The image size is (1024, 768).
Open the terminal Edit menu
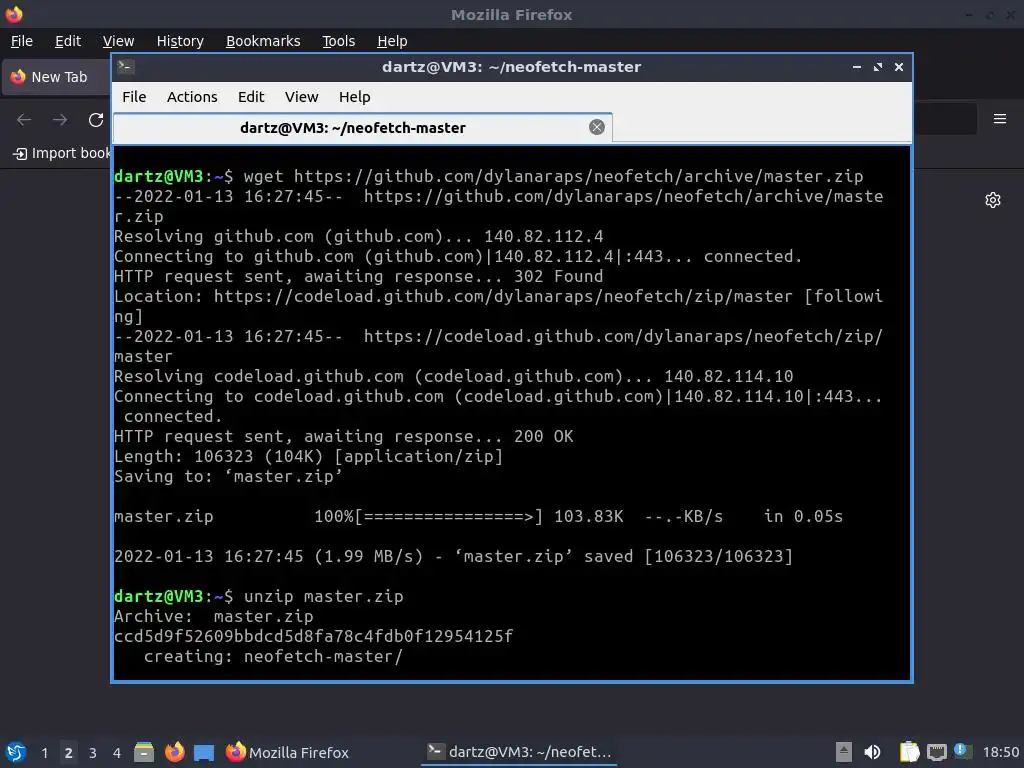tap(251, 97)
